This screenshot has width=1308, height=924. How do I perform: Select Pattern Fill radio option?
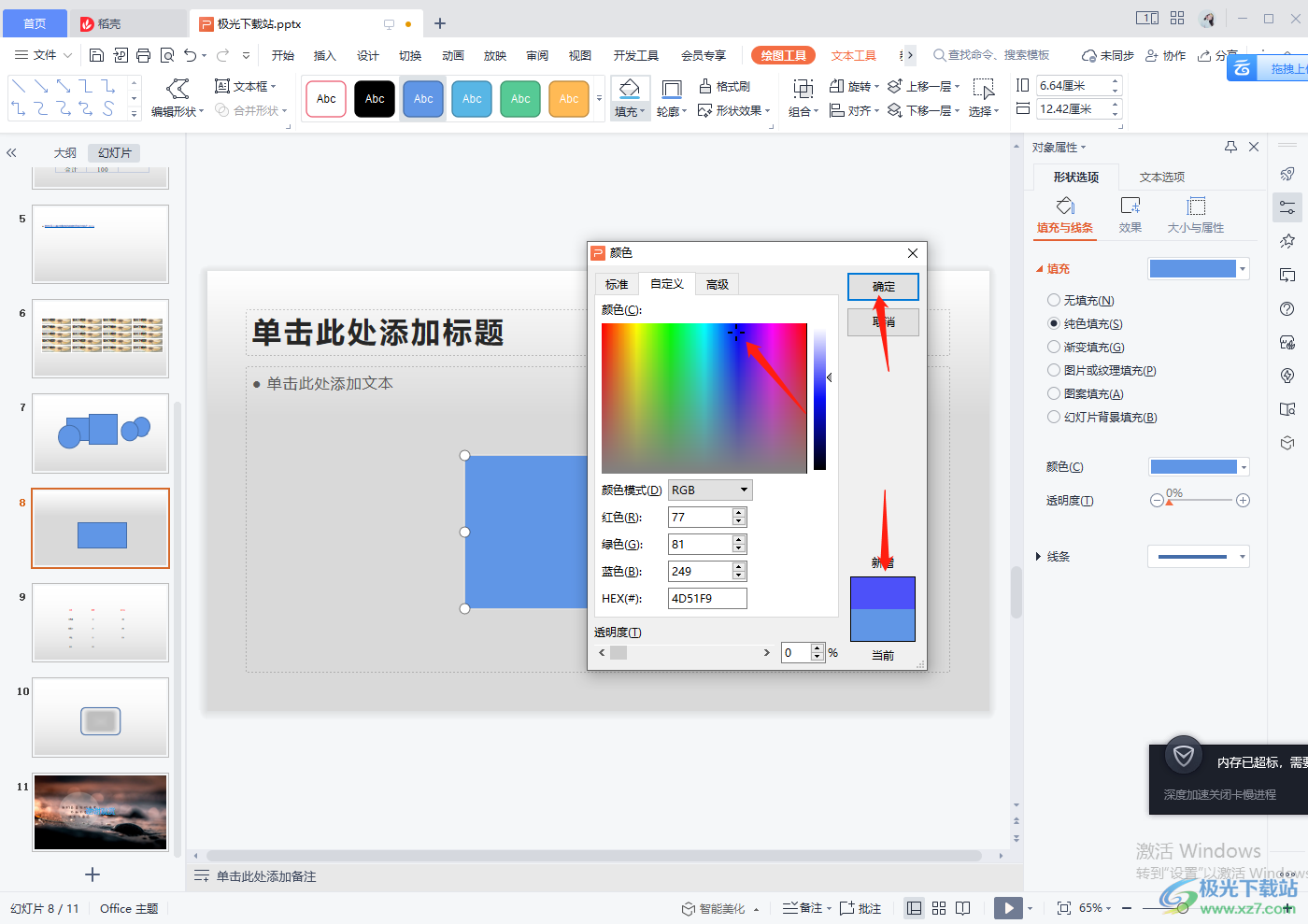click(1054, 393)
